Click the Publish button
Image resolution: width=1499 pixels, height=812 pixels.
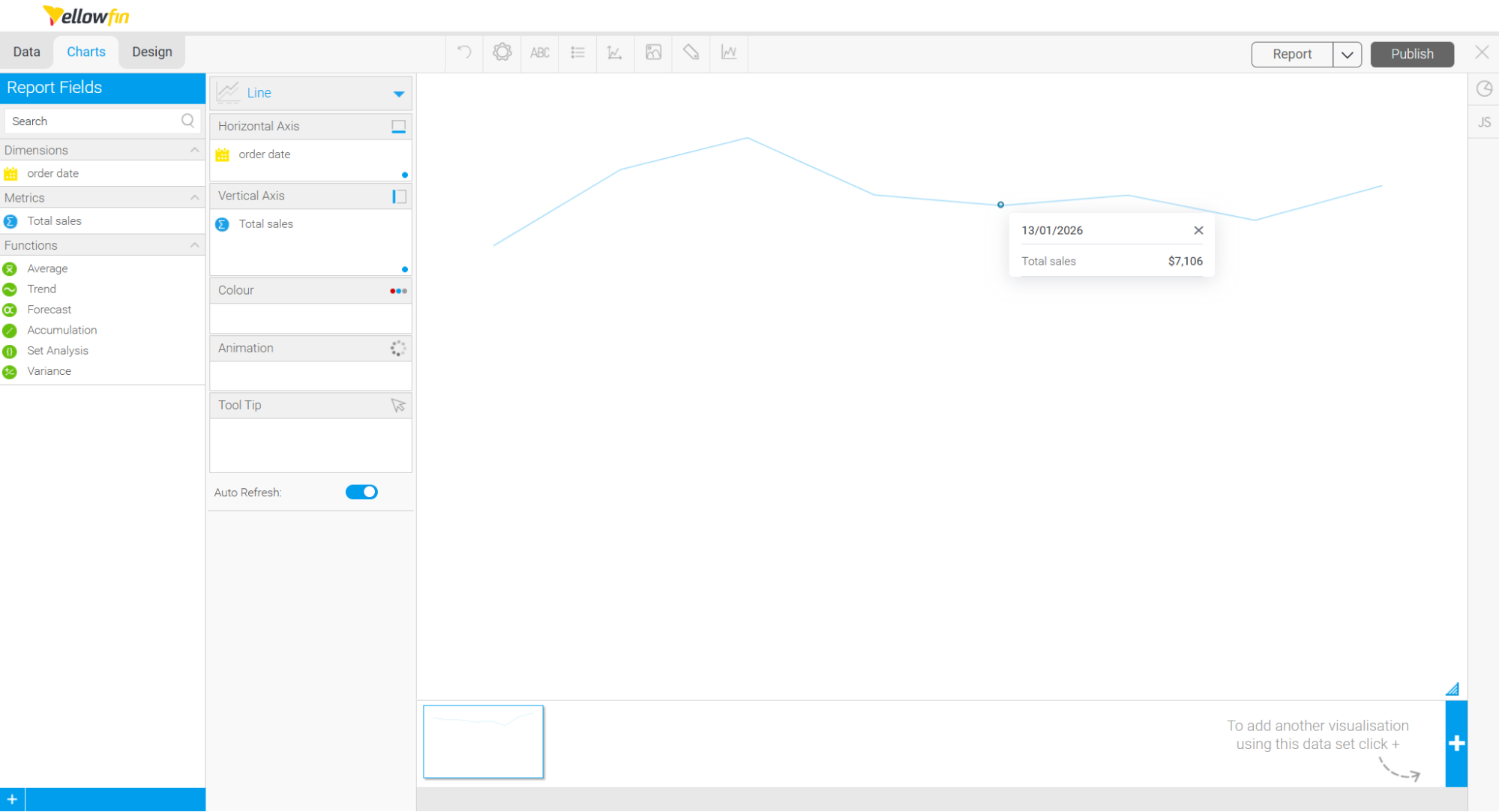(1412, 53)
